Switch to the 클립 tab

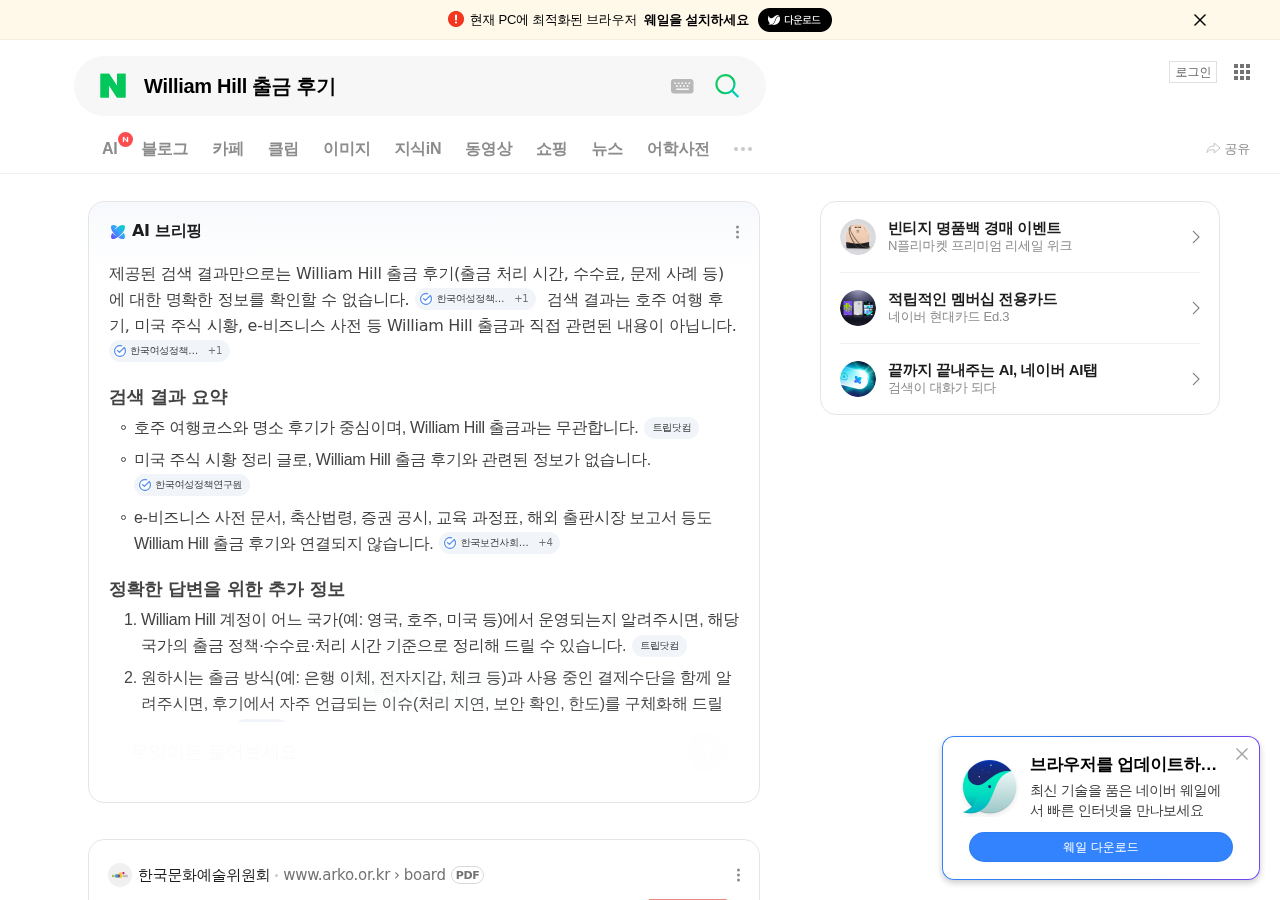point(283,149)
